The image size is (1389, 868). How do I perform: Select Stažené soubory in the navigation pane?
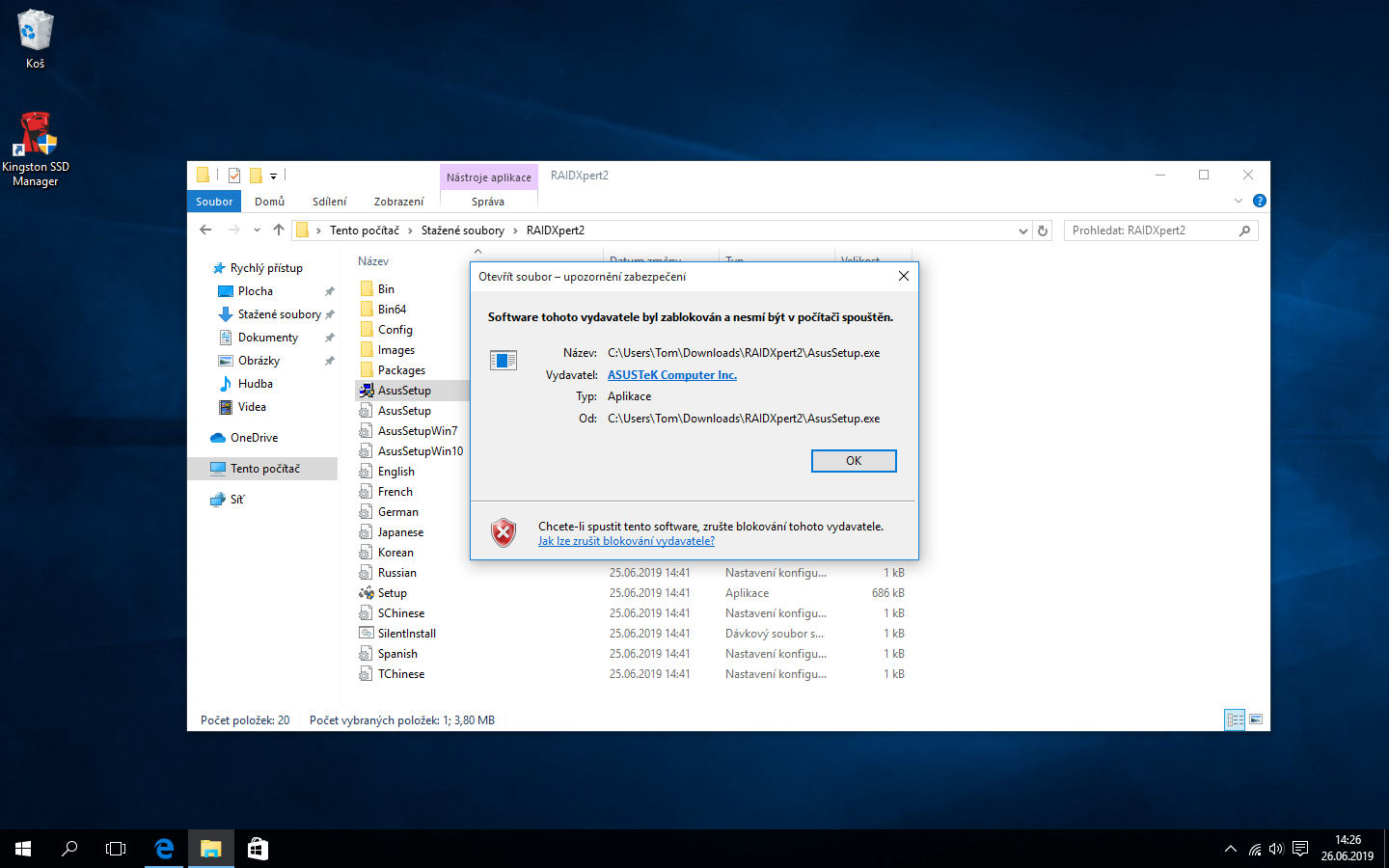pos(279,314)
